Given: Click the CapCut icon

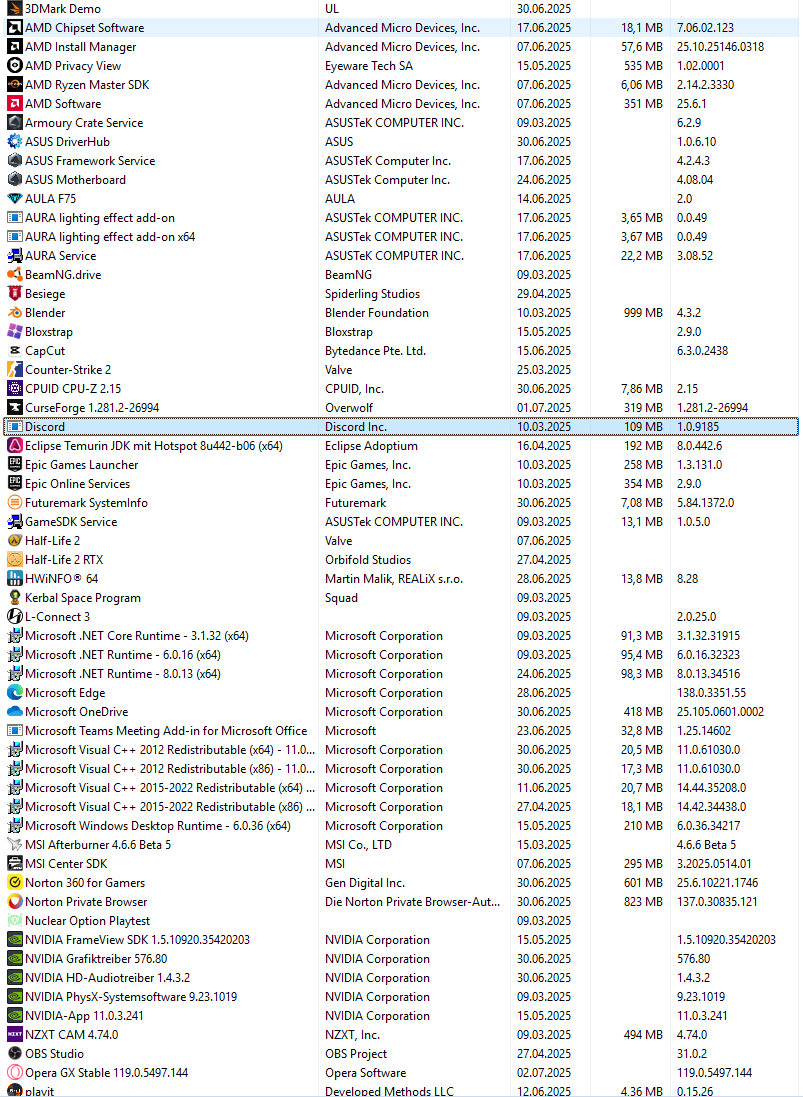Looking at the screenshot, I should [15, 351].
